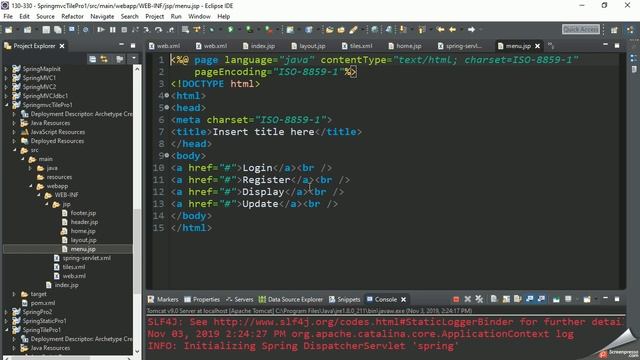Close the Project Explorer view
The height and width of the screenshot is (360, 640).
click(62, 46)
